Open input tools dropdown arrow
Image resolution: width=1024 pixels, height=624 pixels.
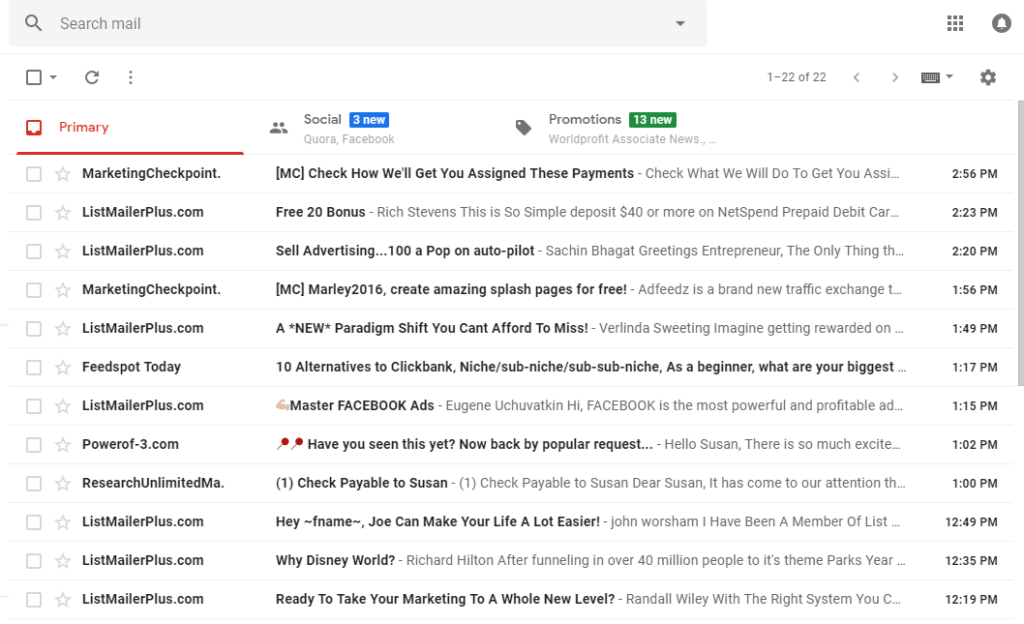(950, 77)
